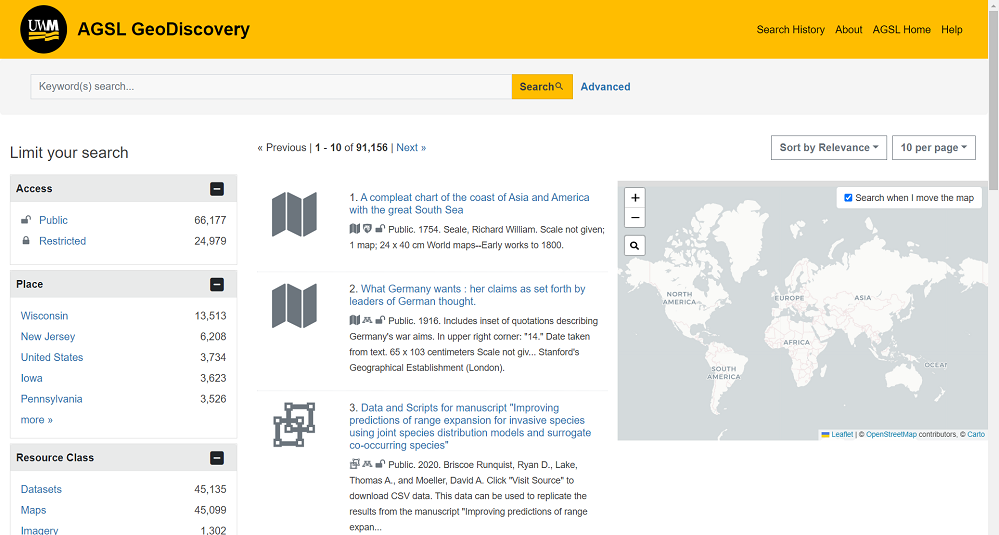The width and height of the screenshot is (999, 535).
Task: Filter resource class by Imagery
Action: point(39,530)
